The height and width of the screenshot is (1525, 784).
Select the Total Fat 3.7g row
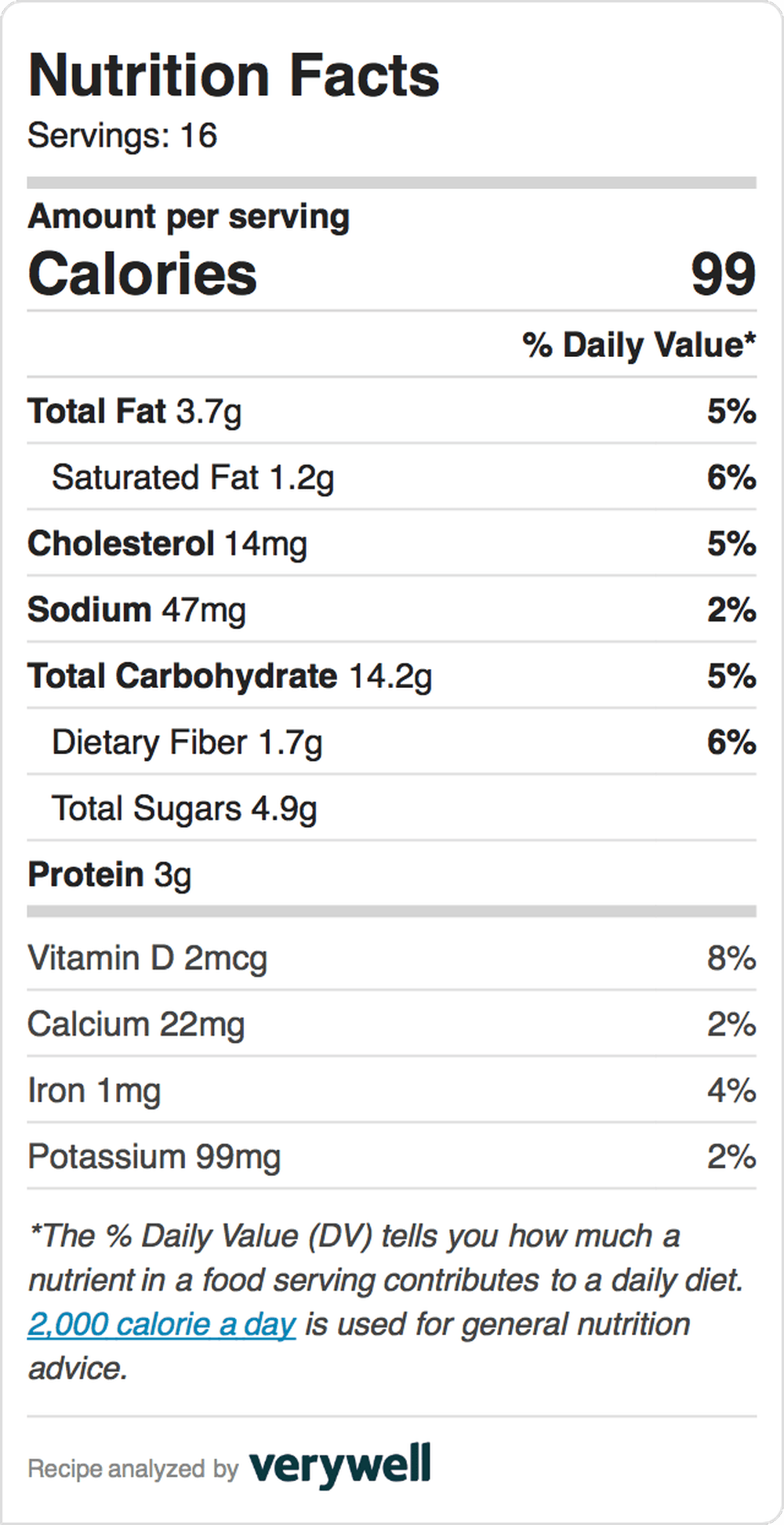(392, 411)
